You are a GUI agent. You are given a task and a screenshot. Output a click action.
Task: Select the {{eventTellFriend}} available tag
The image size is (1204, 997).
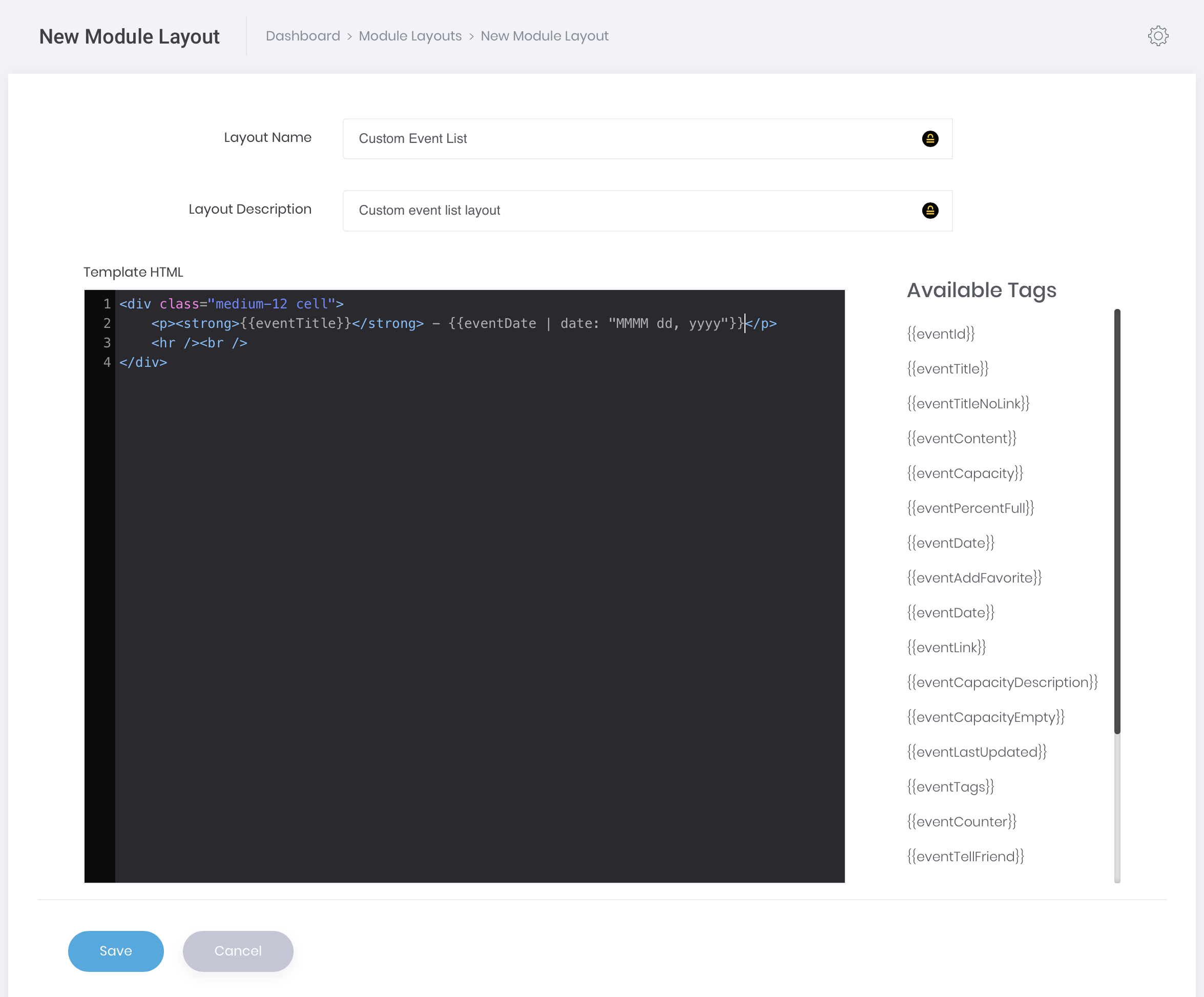coord(965,856)
